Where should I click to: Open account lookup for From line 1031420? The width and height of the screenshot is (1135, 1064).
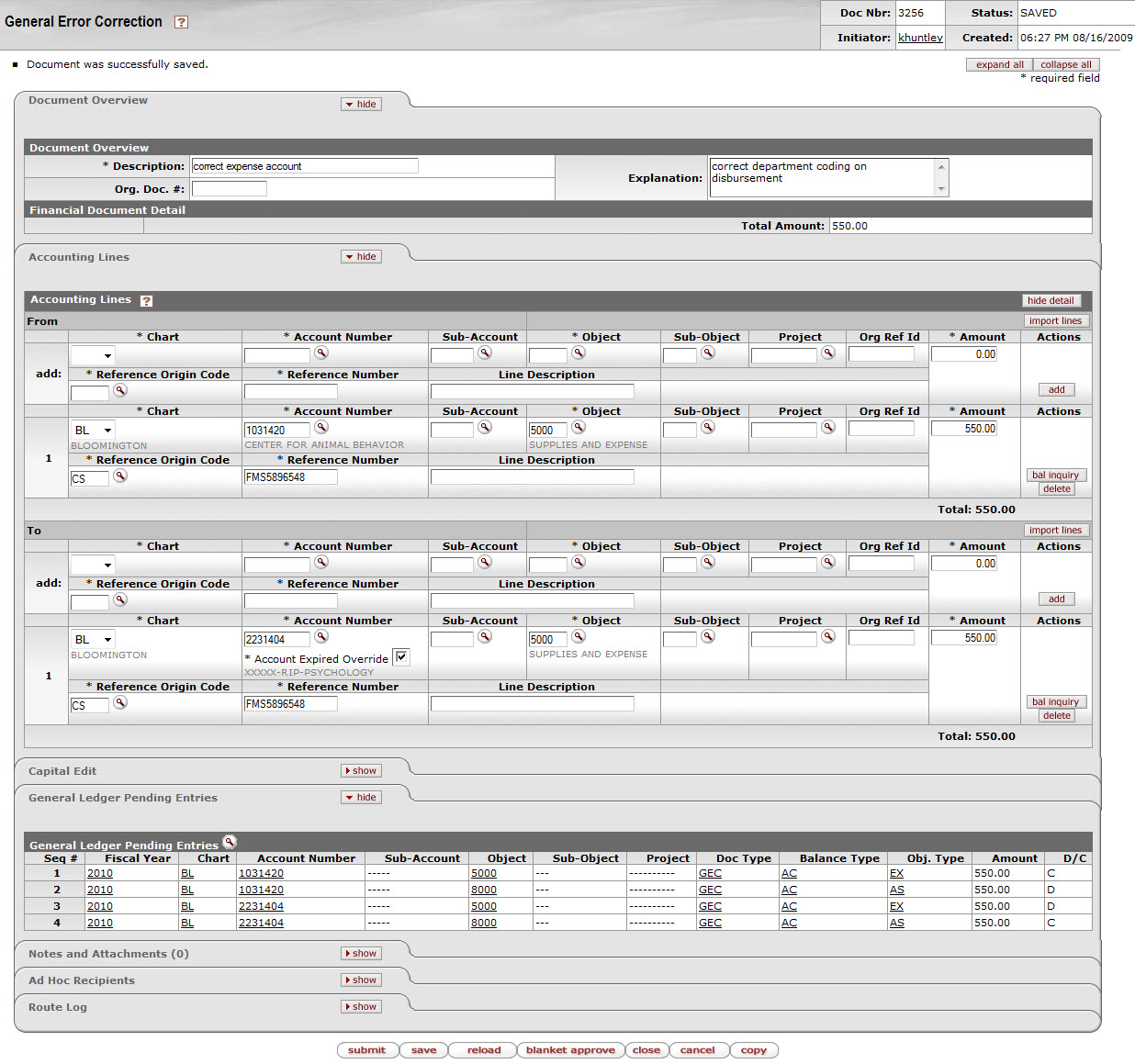tap(321, 428)
